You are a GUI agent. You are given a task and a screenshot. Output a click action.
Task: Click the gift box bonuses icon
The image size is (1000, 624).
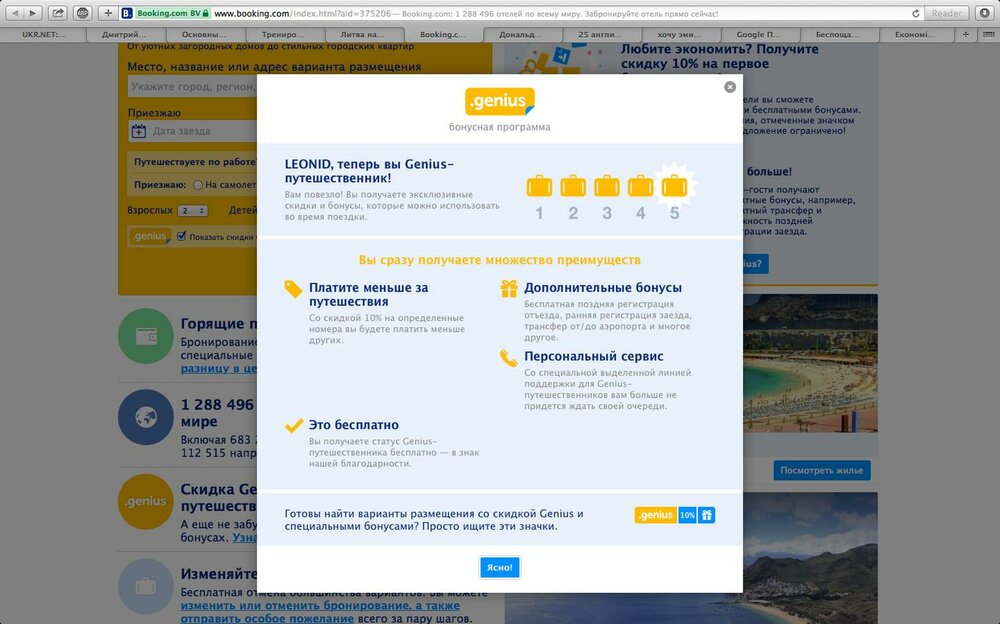pyautogui.click(x=509, y=289)
